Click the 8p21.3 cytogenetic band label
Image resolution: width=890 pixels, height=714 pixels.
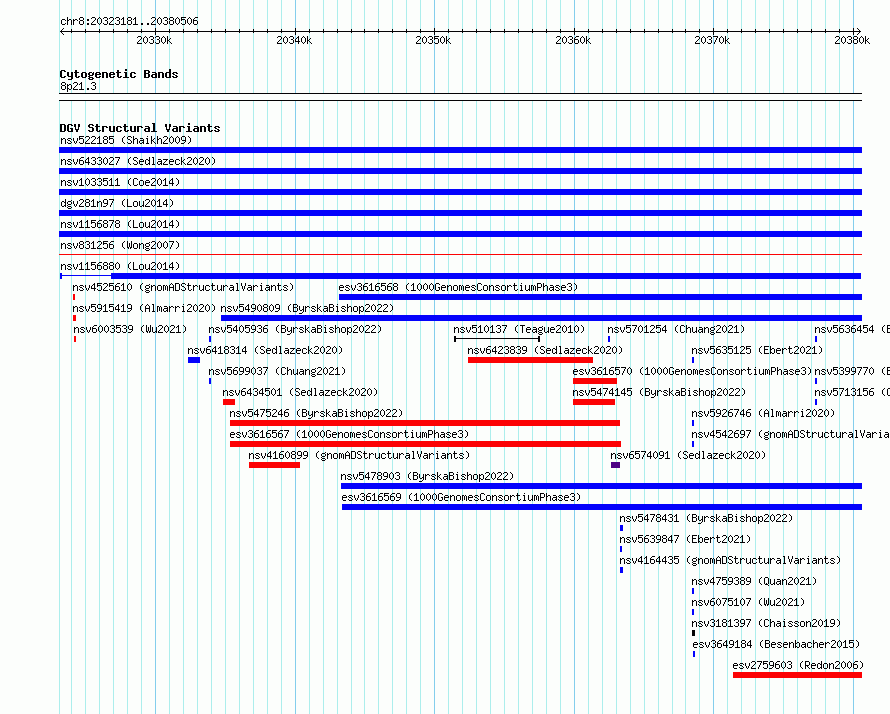click(x=78, y=86)
